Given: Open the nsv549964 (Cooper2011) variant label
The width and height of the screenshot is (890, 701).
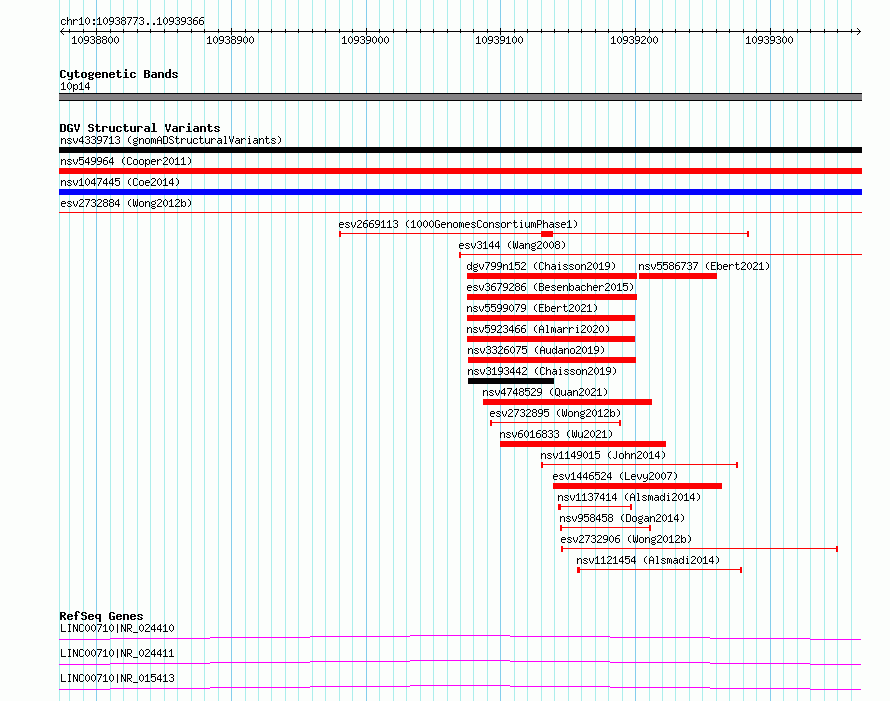Looking at the screenshot, I should pos(126,161).
